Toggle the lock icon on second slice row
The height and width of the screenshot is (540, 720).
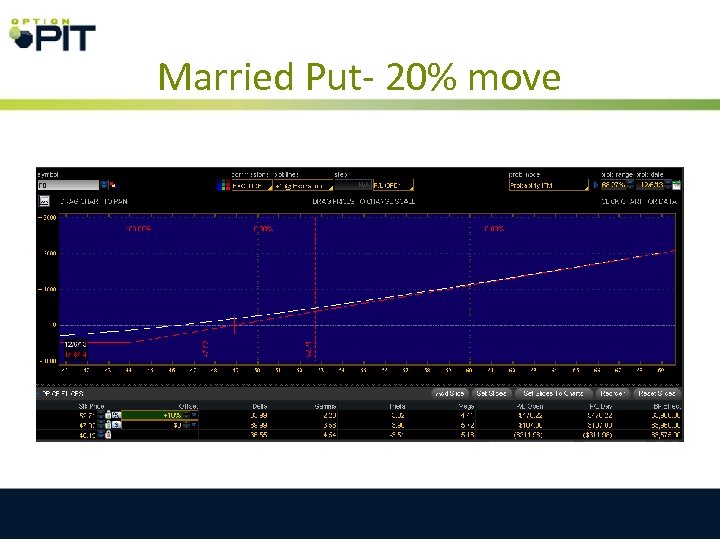point(108,425)
